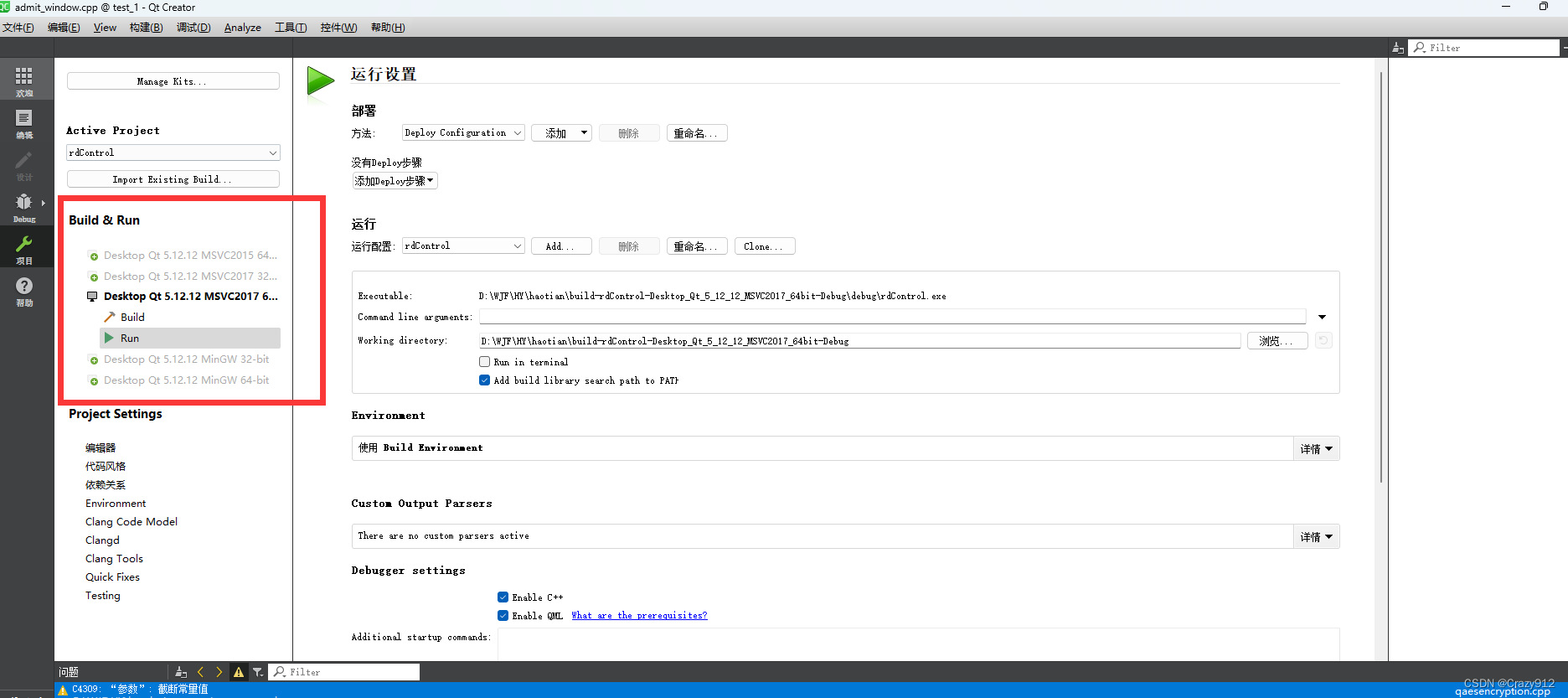Go to next issue arrow
This screenshot has width=1568, height=698.
219,672
